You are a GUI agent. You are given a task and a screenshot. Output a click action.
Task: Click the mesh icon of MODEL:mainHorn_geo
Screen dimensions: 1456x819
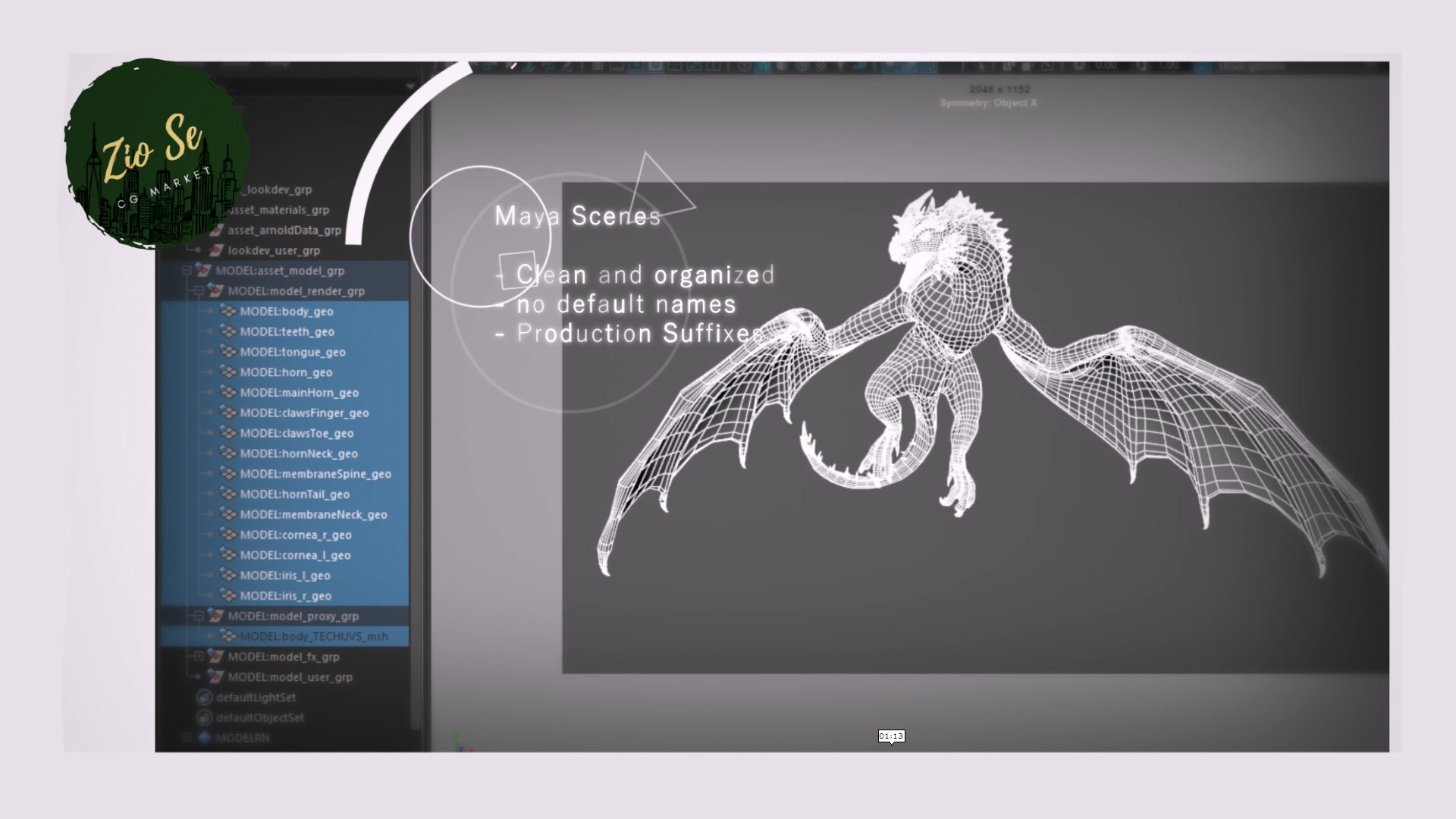click(227, 392)
